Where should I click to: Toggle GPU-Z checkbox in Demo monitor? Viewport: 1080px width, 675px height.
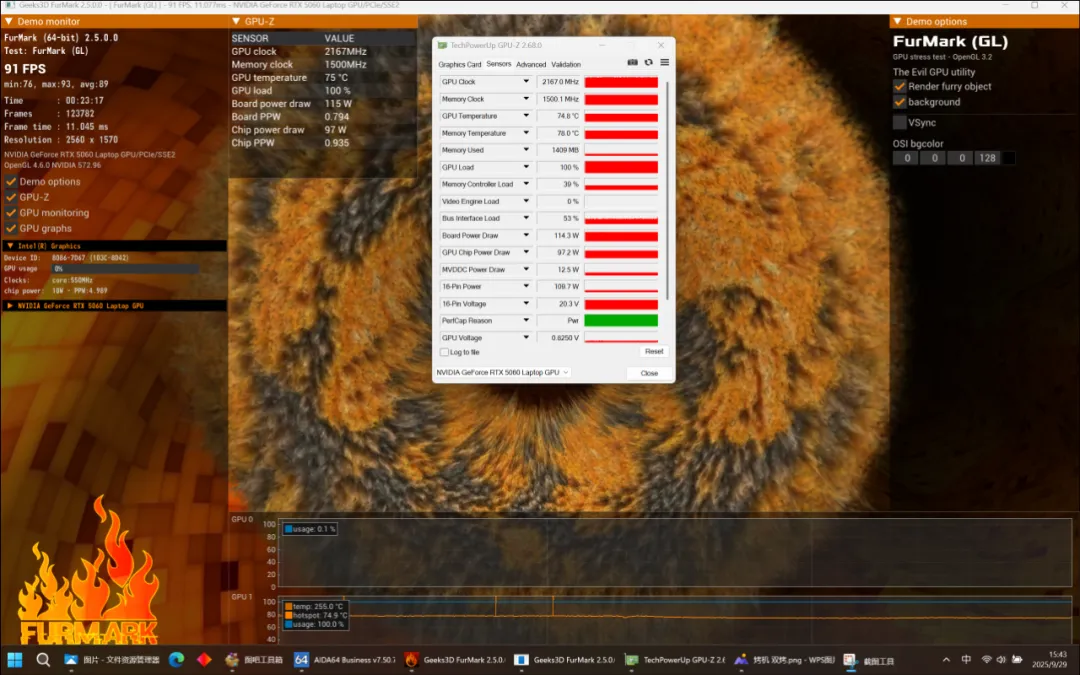tap(11, 197)
